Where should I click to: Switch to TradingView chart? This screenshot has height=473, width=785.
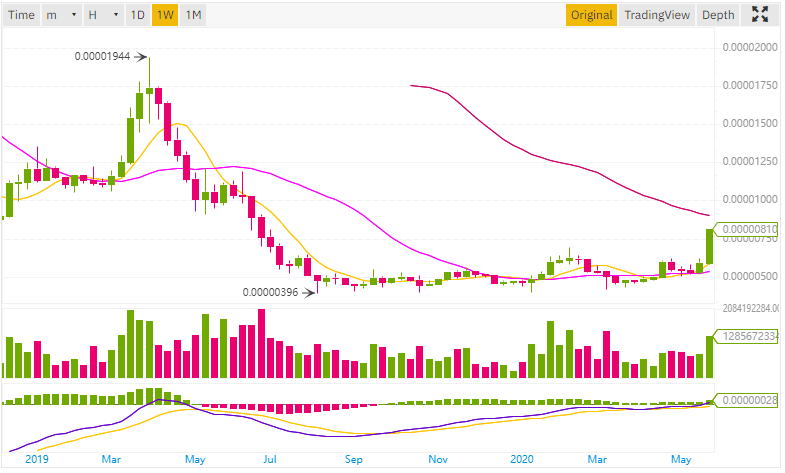(x=657, y=15)
